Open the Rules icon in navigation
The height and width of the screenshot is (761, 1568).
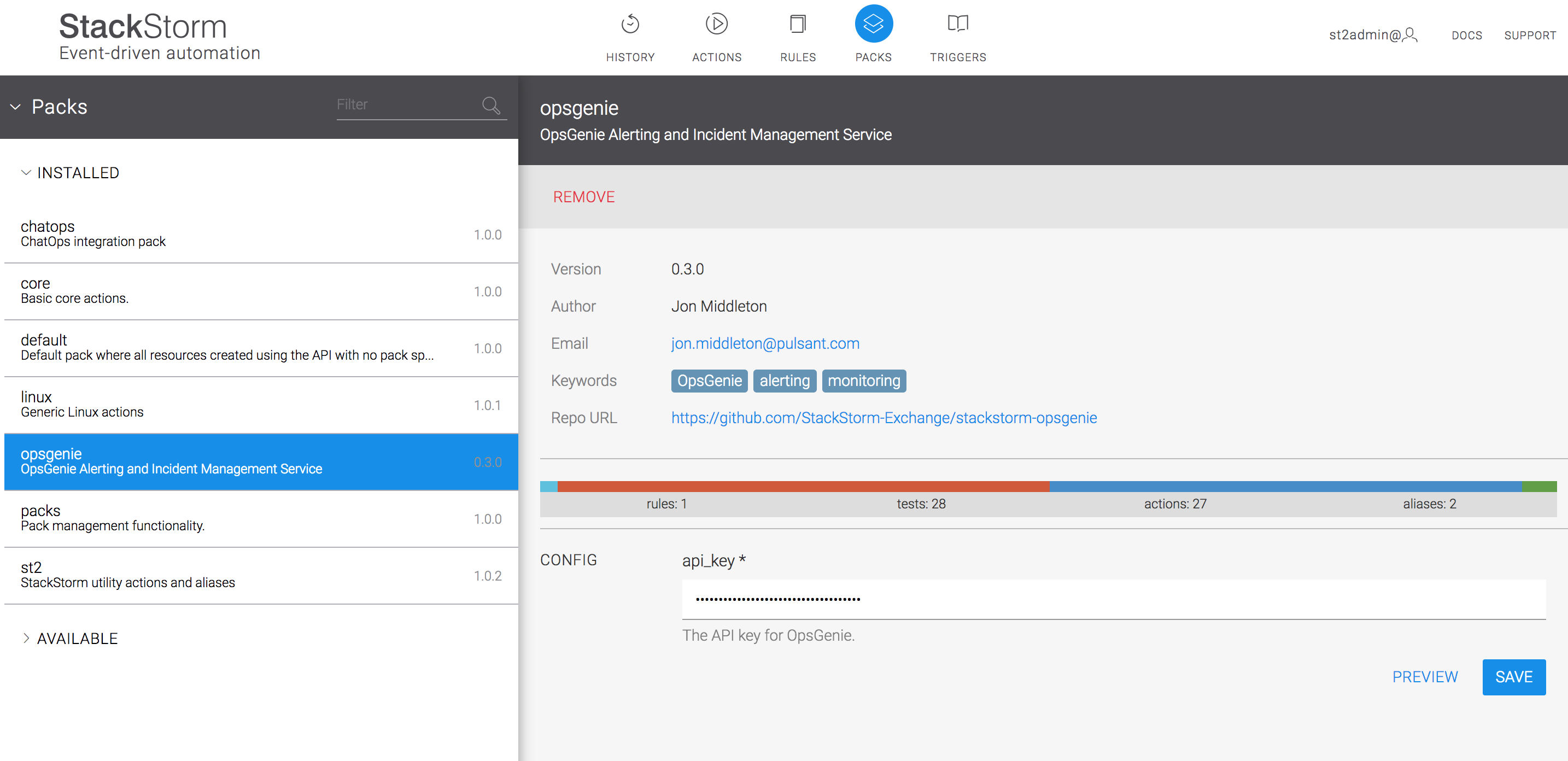coord(797,25)
